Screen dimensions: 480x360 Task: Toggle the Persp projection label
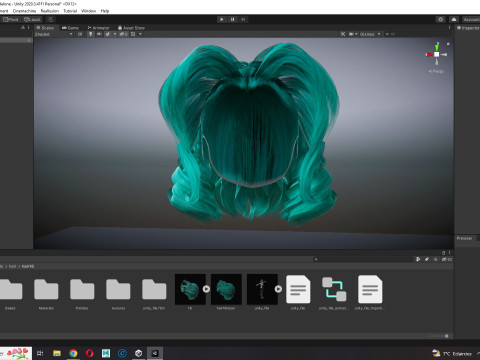coord(436,71)
